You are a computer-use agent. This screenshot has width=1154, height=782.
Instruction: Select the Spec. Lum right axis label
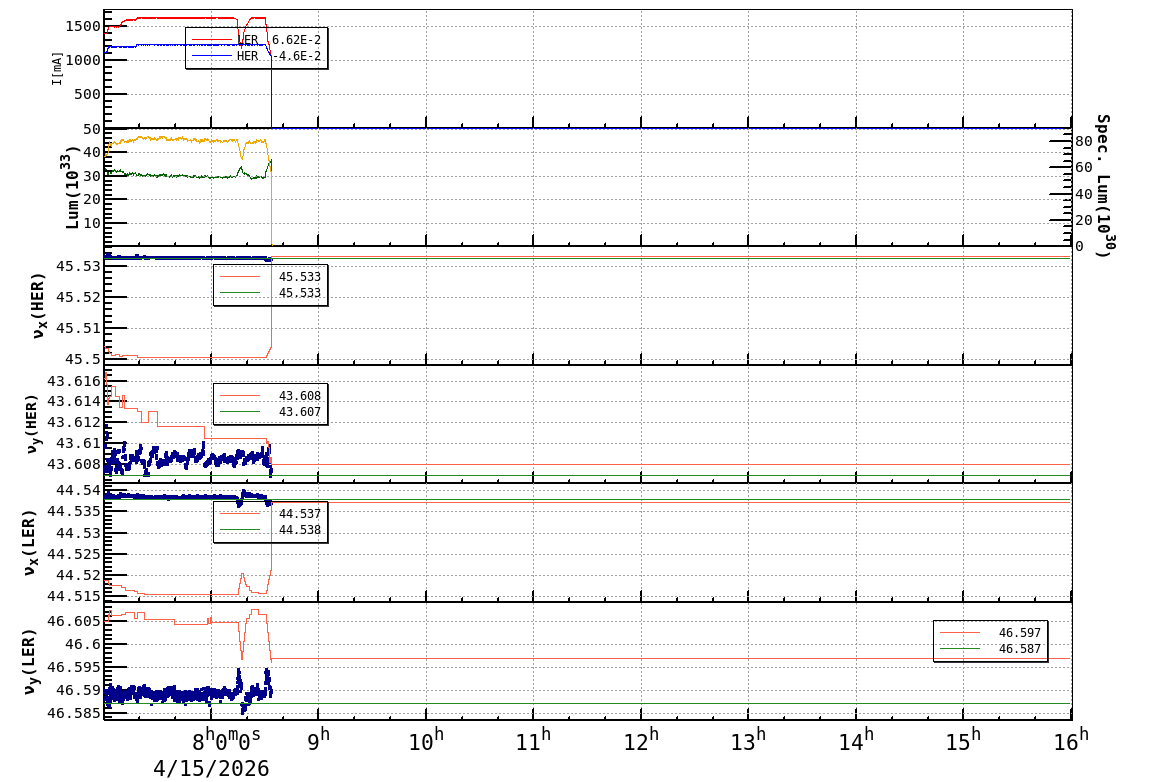point(1102,185)
